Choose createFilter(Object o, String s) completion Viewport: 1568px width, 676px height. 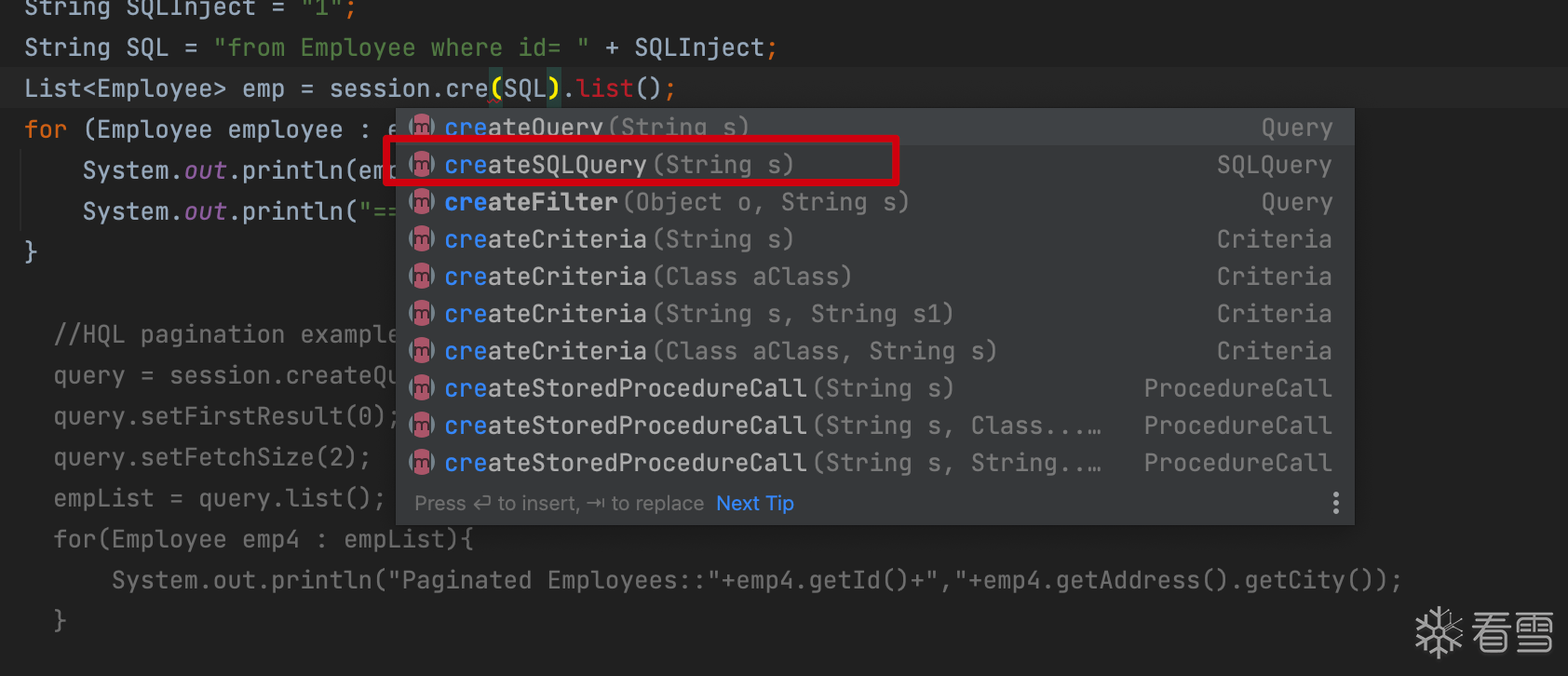(676, 202)
